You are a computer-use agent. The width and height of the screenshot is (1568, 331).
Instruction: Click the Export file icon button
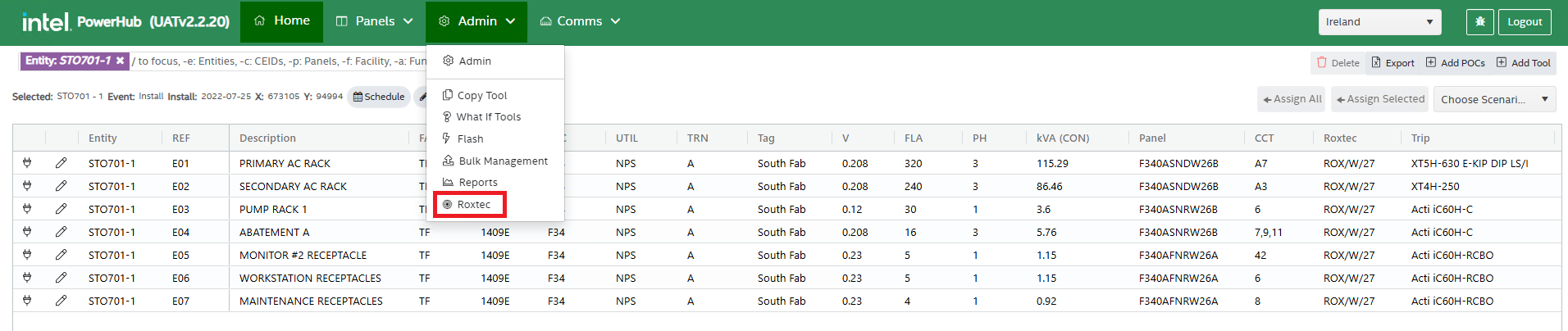[1393, 63]
